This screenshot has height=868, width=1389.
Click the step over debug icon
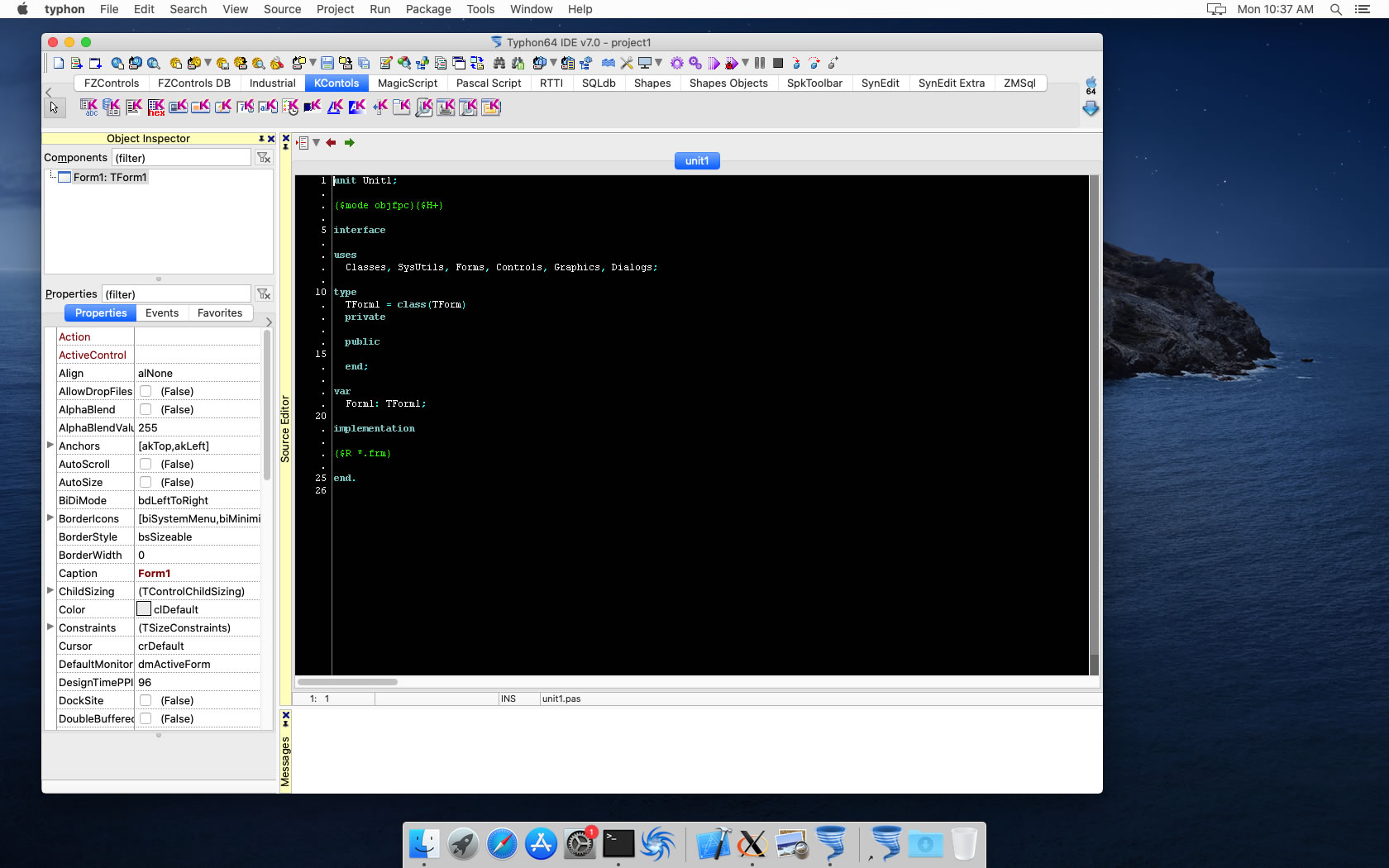814,63
